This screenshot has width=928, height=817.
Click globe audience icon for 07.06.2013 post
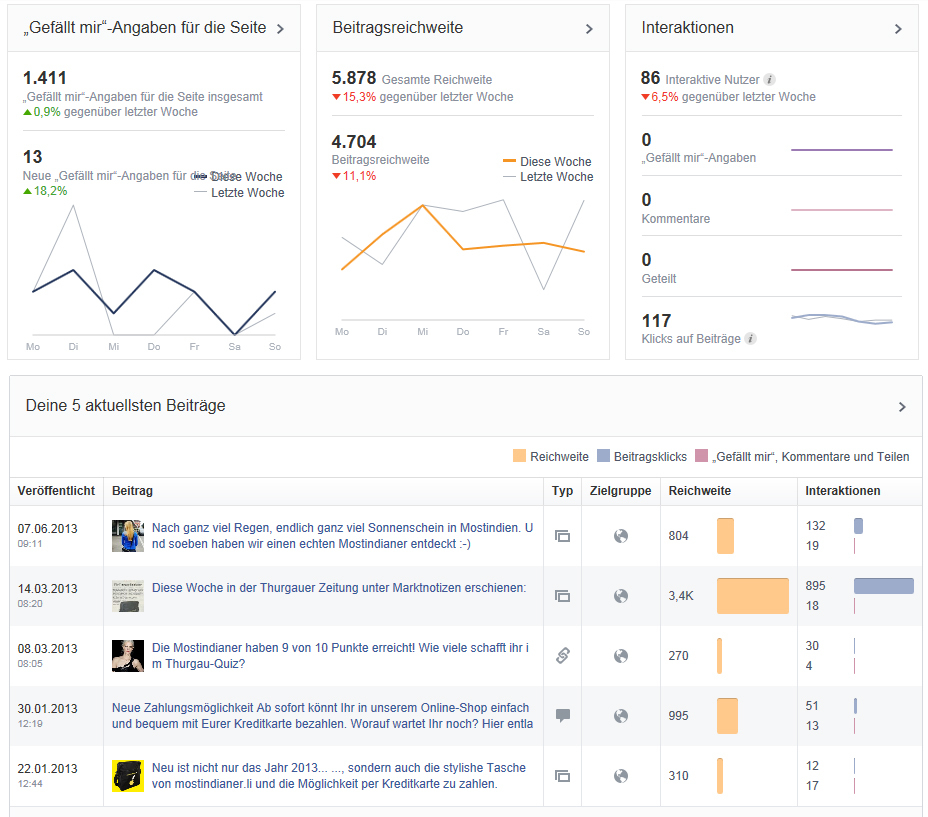pos(621,536)
